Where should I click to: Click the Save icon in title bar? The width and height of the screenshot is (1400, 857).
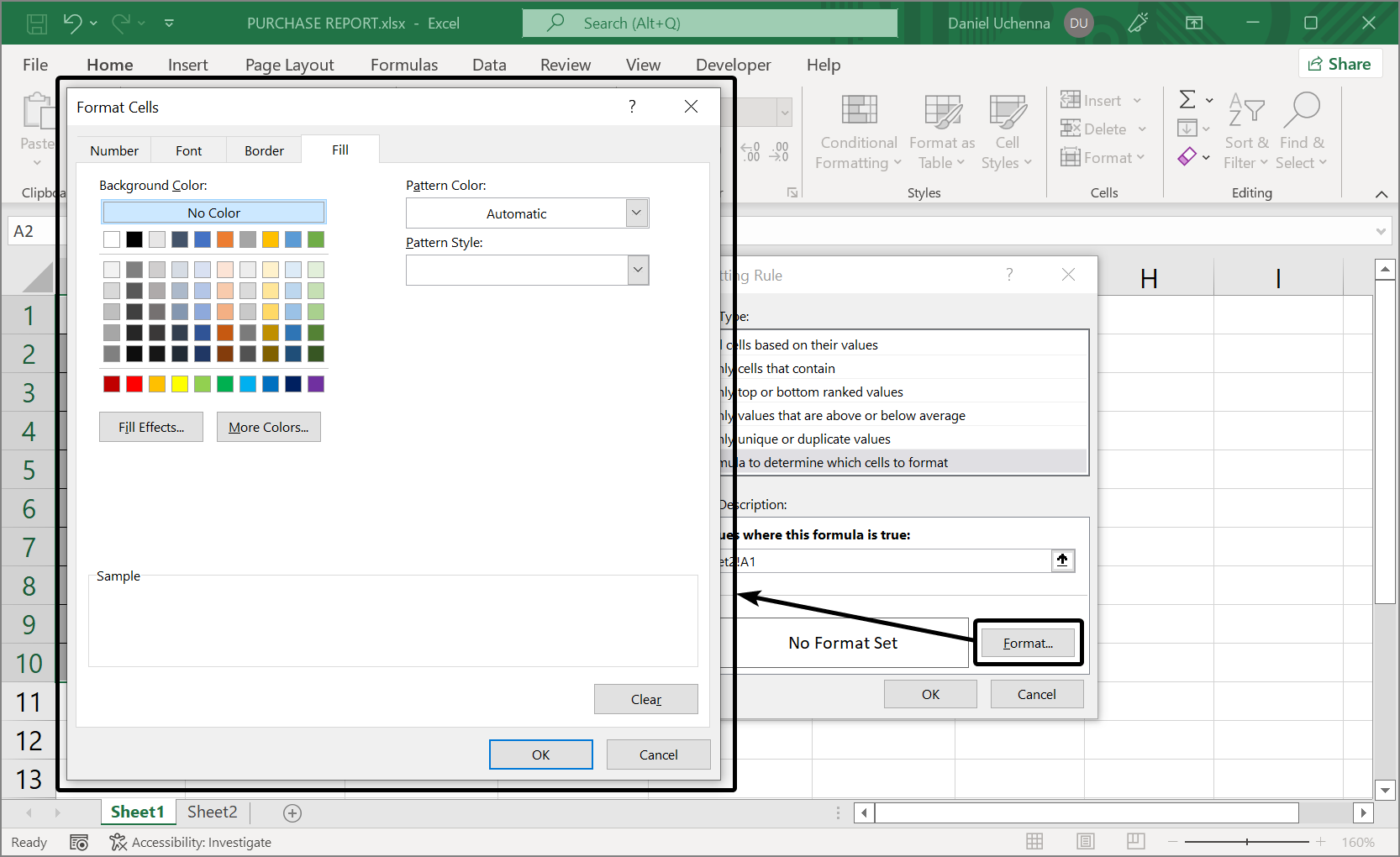click(x=37, y=24)
